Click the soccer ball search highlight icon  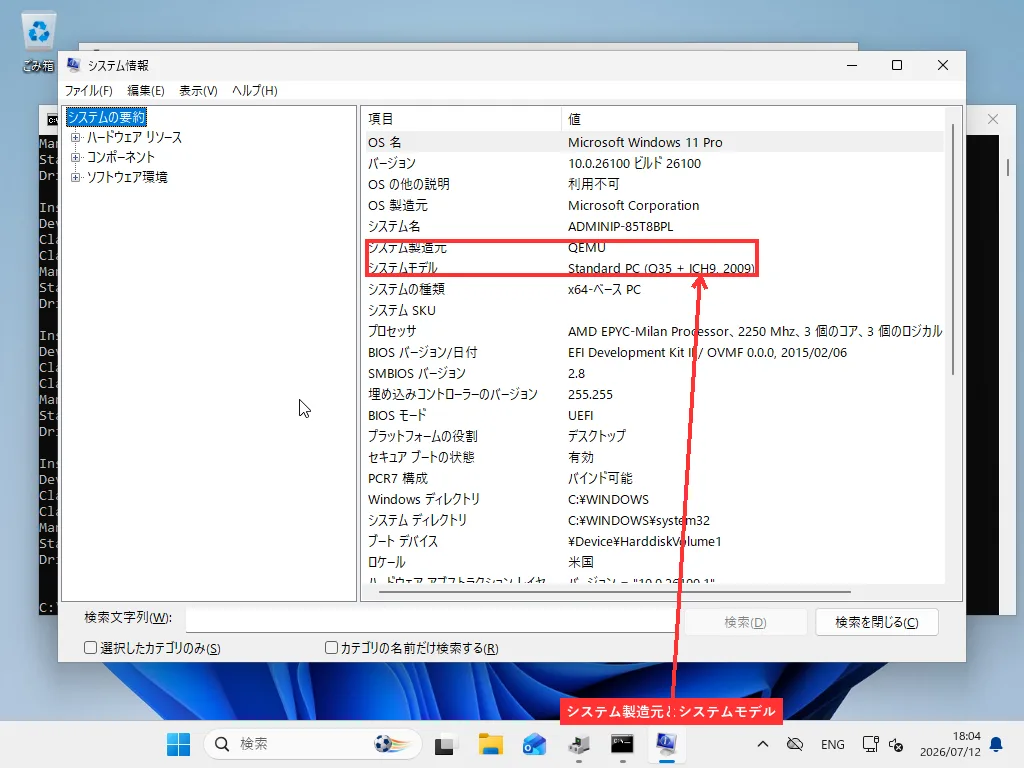[x=392, y=744]
